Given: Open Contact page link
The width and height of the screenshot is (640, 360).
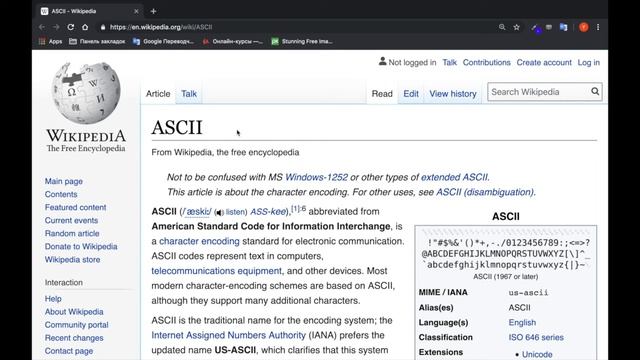Looking at the screenshot, I should click(x=69, y=351).
